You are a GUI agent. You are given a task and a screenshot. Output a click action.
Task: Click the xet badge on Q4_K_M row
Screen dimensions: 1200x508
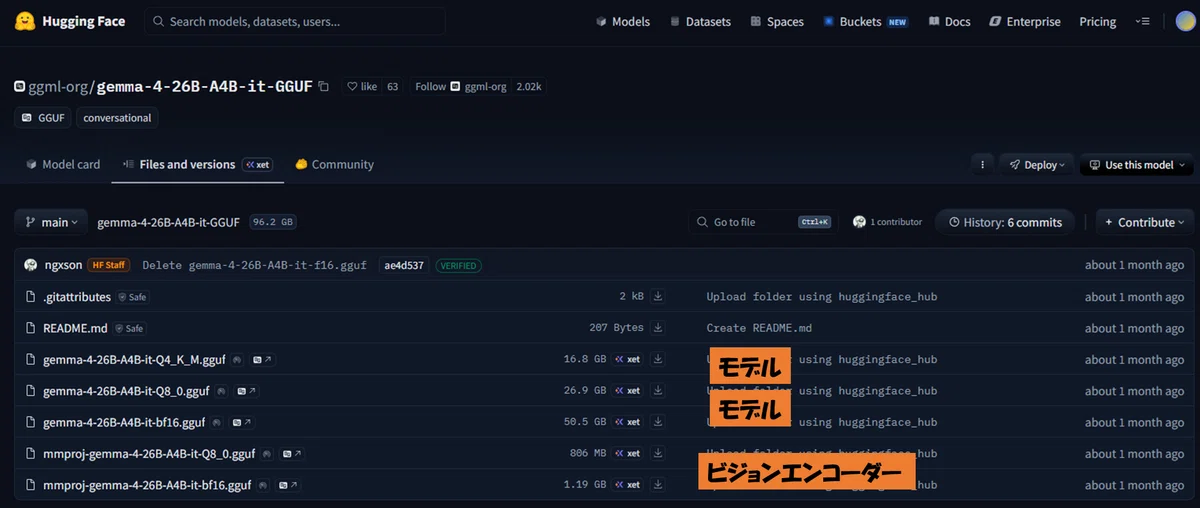(628, 359)
